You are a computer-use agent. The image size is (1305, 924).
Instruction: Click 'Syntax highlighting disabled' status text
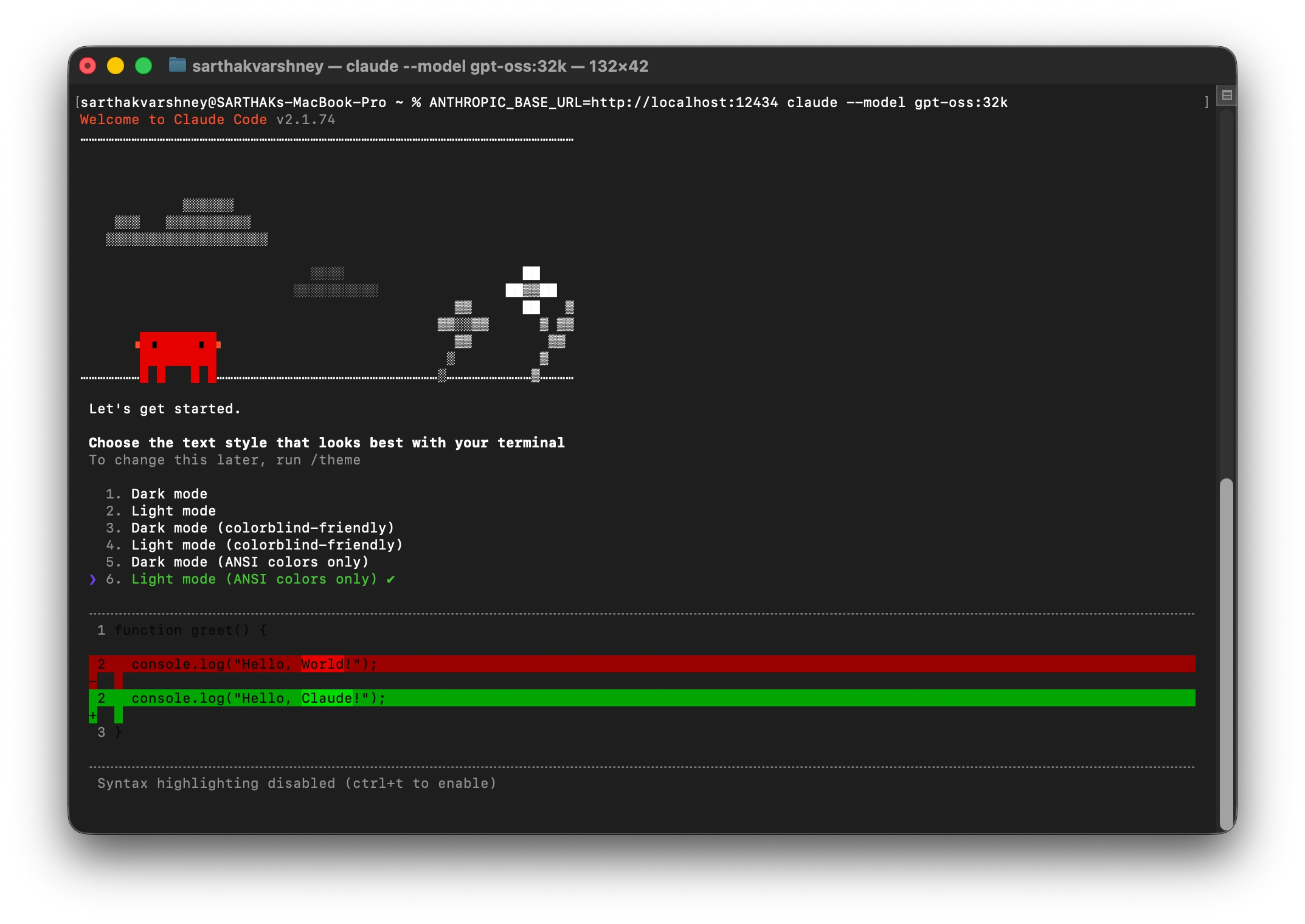pyautogui.click(x=297, y=784)
